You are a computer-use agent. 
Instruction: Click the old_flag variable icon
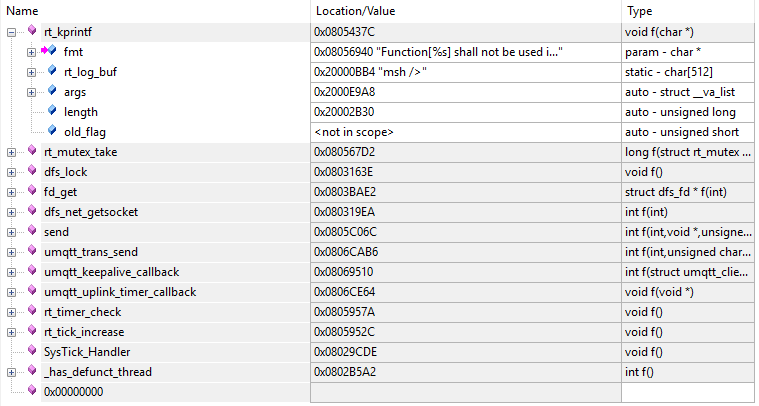coord(52,132)
